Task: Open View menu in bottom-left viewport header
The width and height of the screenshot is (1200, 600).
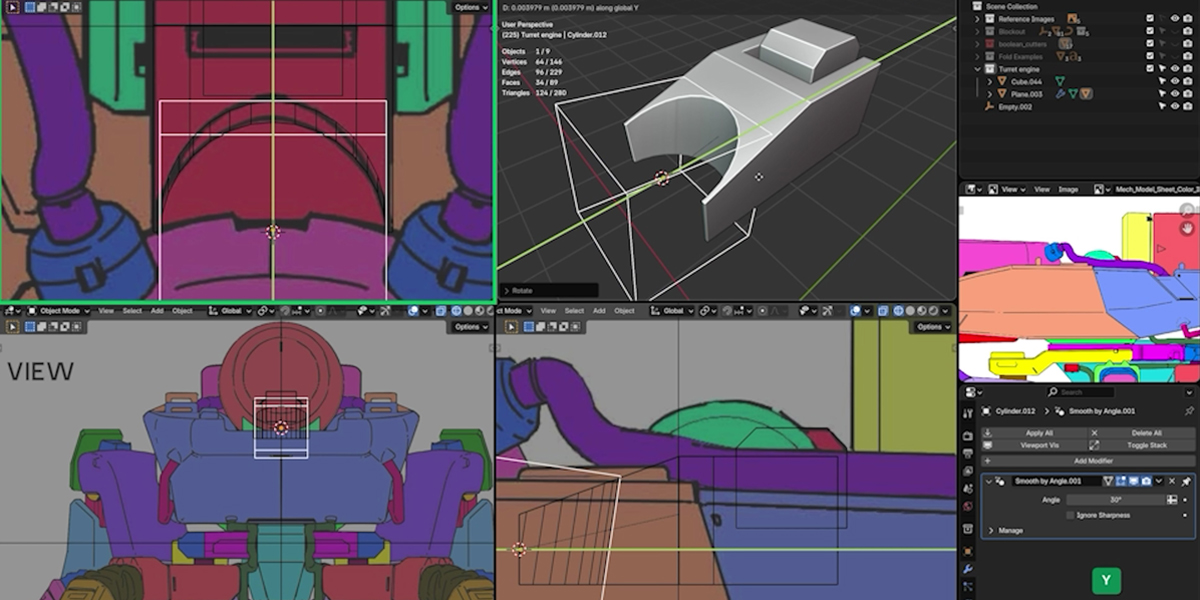Action: (106, 311)
